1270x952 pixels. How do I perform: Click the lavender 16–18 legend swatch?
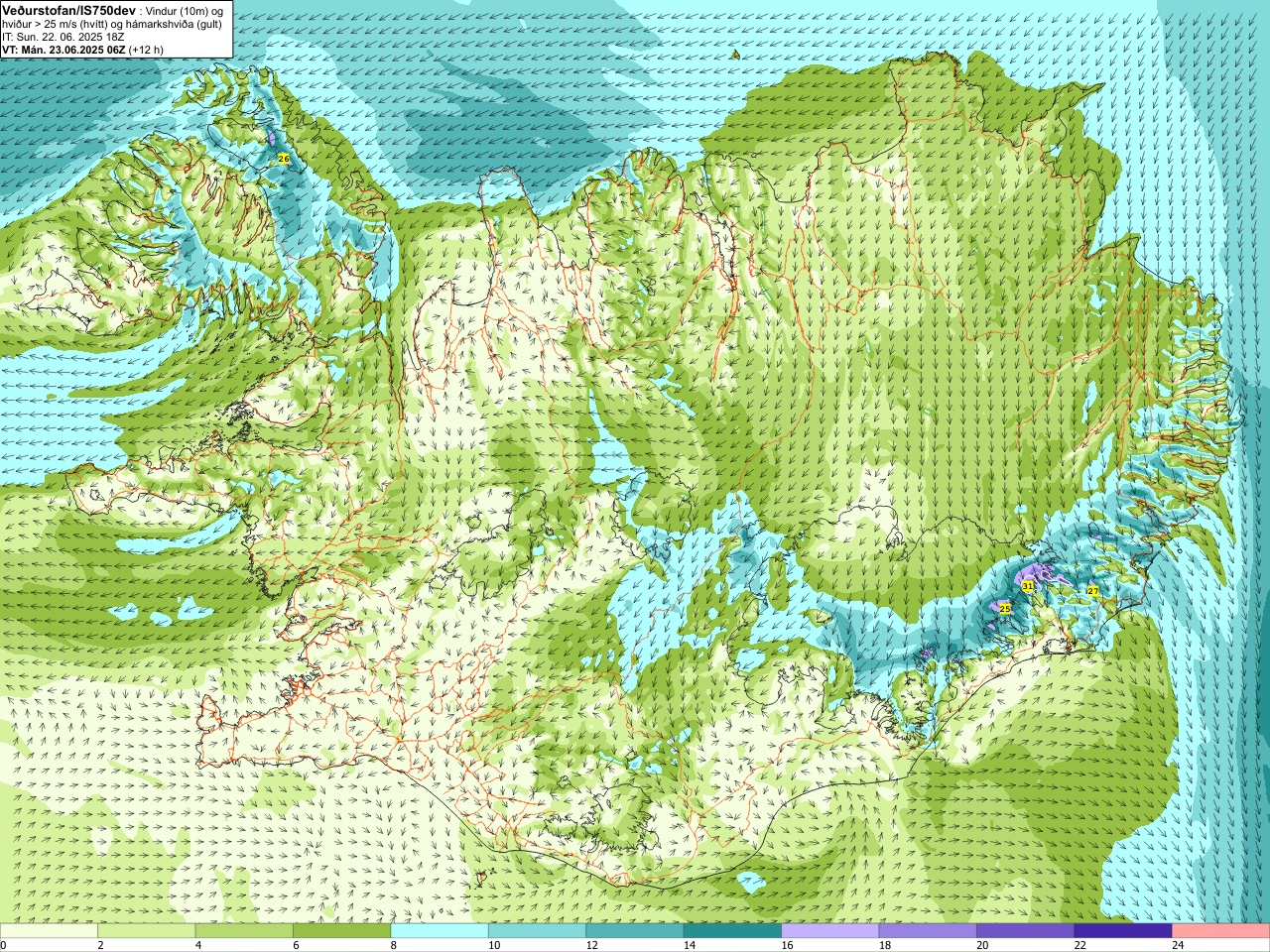pos(830,931)
